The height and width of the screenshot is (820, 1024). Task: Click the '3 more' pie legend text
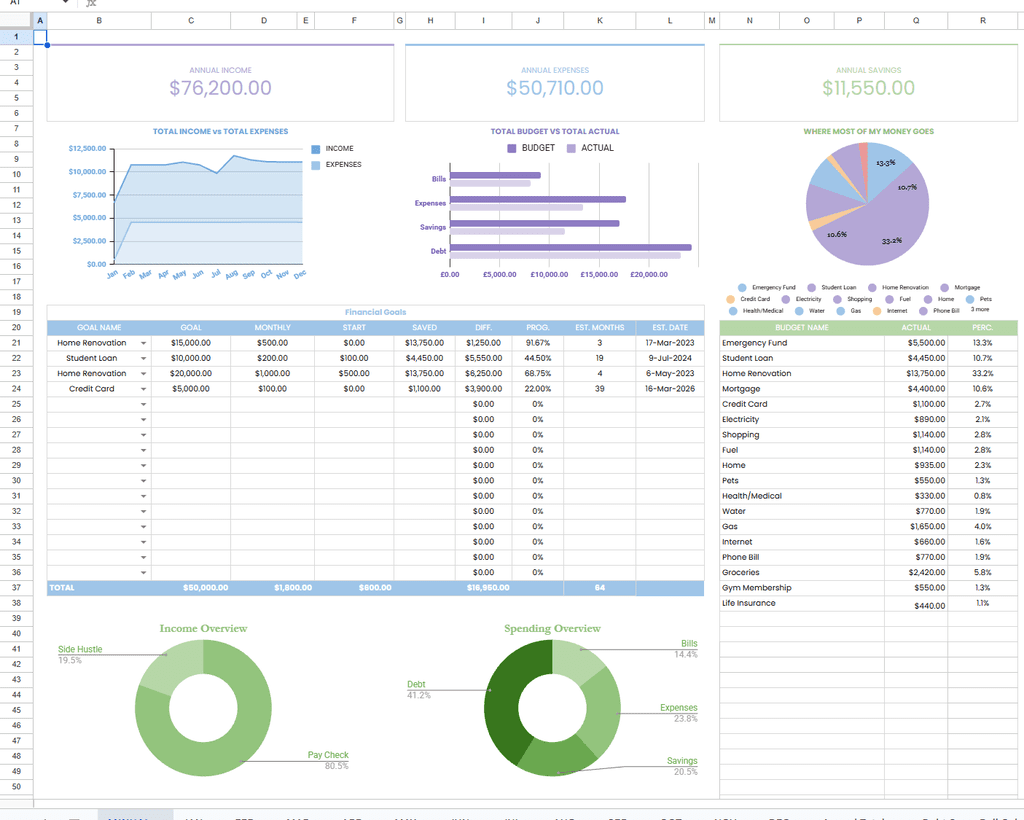click(980, 309)
